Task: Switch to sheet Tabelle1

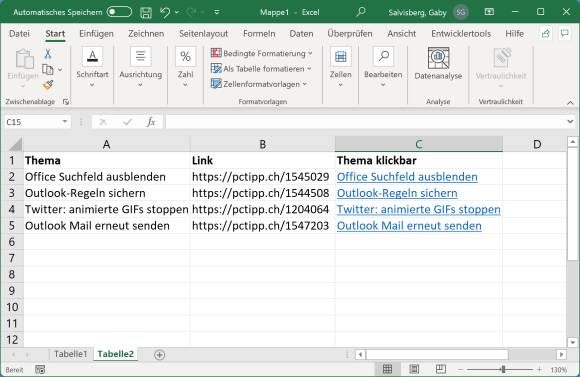Action: click(x=70, y=354)
